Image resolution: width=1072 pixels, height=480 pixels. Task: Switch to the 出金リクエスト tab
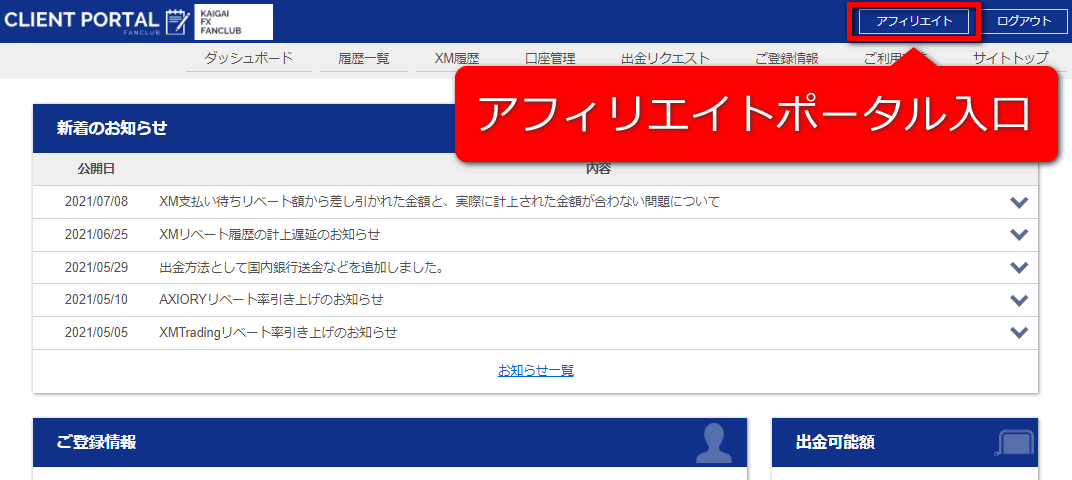(665, 59)
